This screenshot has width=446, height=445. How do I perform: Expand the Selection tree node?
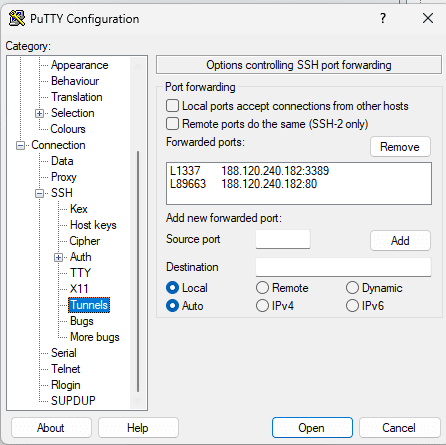39,114
